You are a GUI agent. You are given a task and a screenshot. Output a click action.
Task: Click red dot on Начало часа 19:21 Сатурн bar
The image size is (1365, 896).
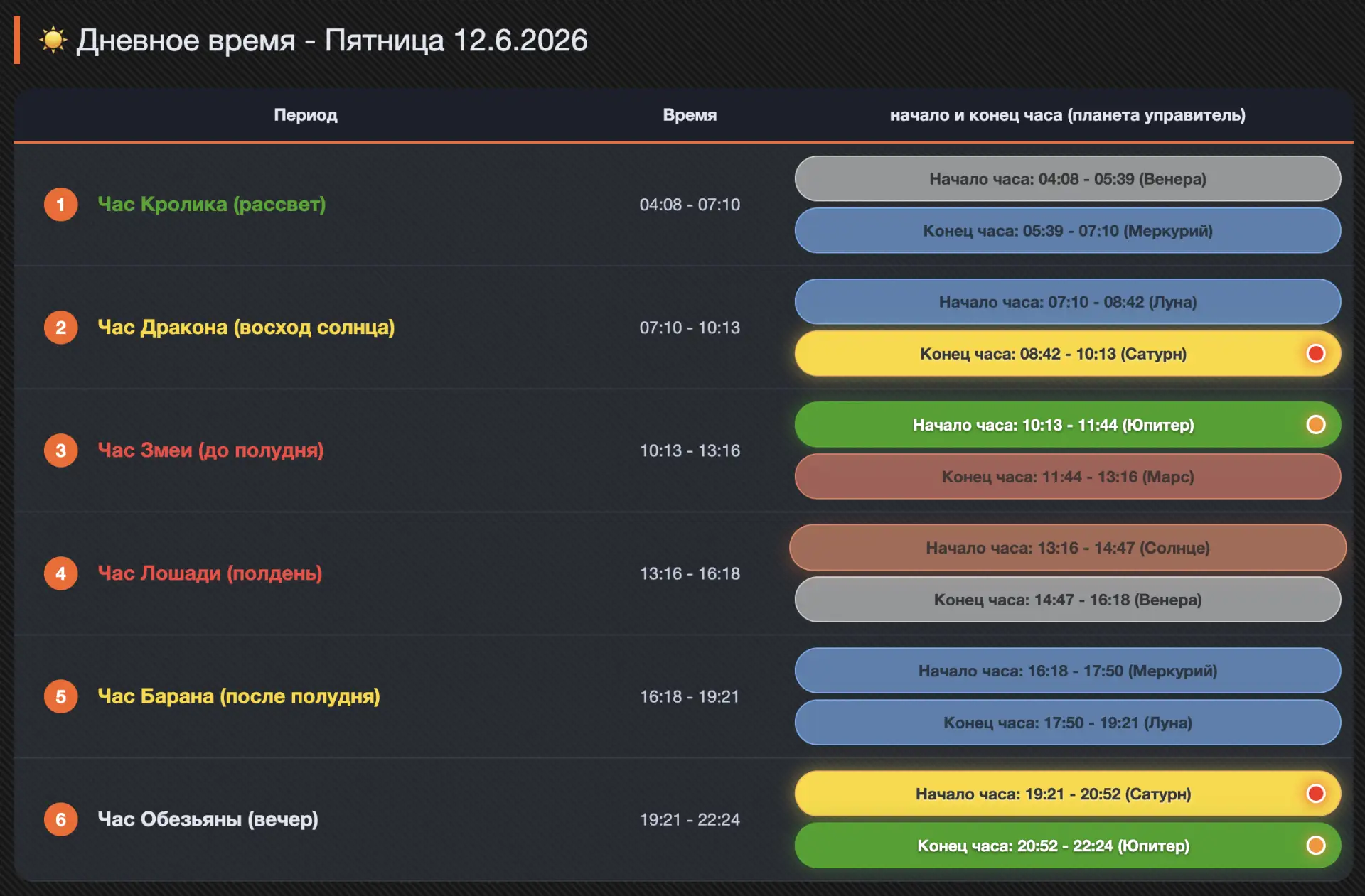[1316, 793]
